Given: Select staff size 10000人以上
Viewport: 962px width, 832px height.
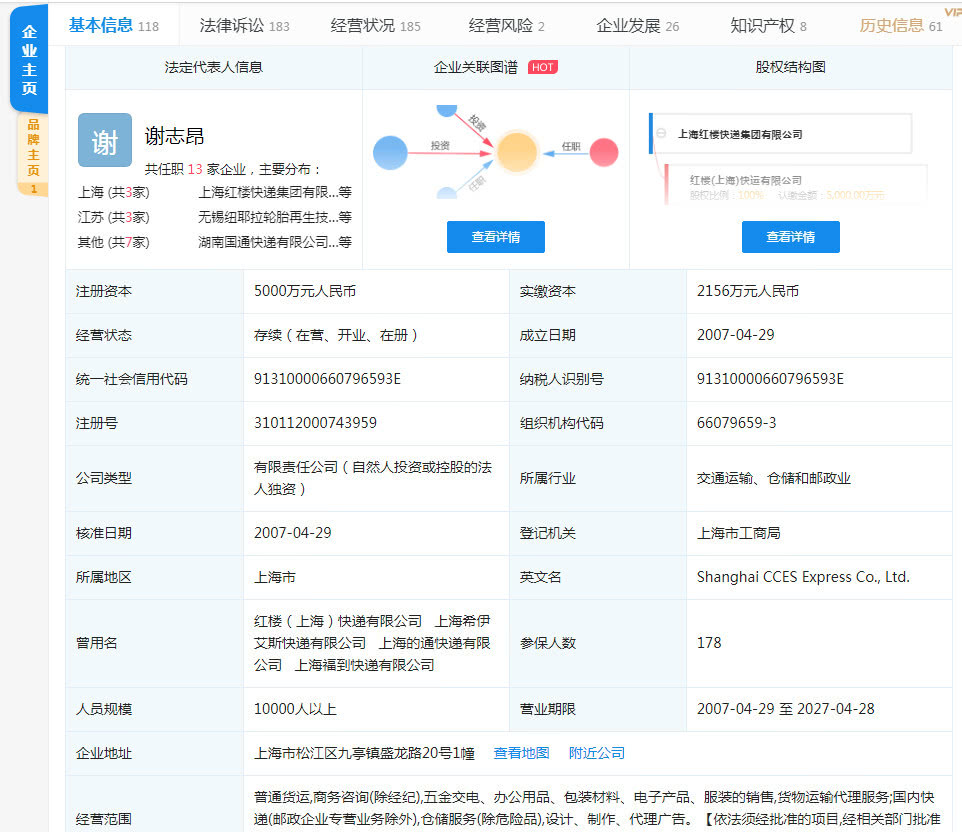Looking at the screenshot, I should click(295, 709).
